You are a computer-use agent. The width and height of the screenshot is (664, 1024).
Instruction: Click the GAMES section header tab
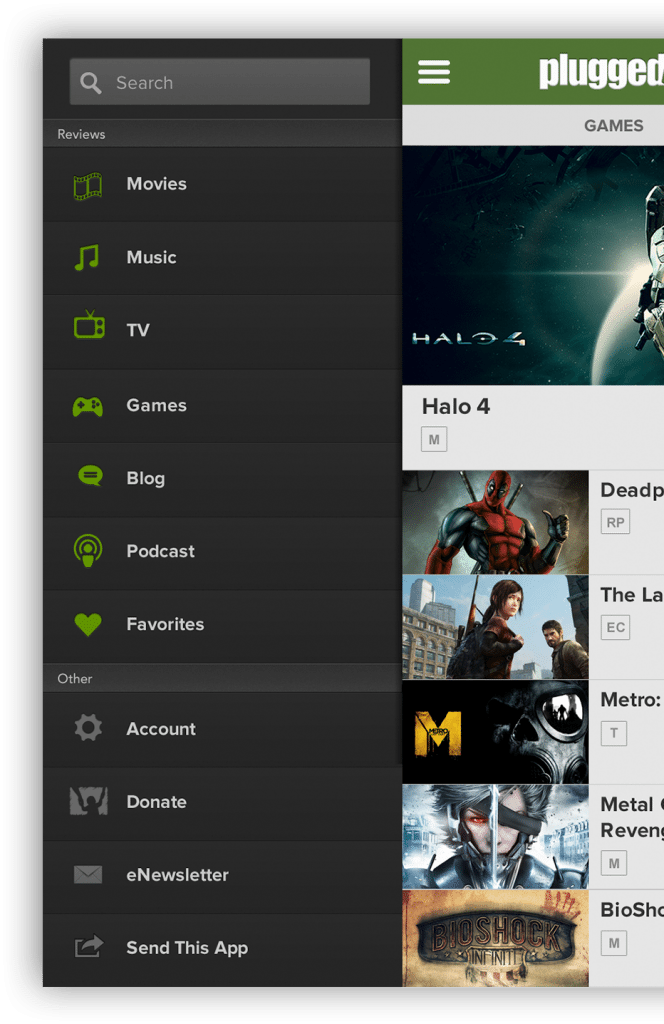coord(614,125)
